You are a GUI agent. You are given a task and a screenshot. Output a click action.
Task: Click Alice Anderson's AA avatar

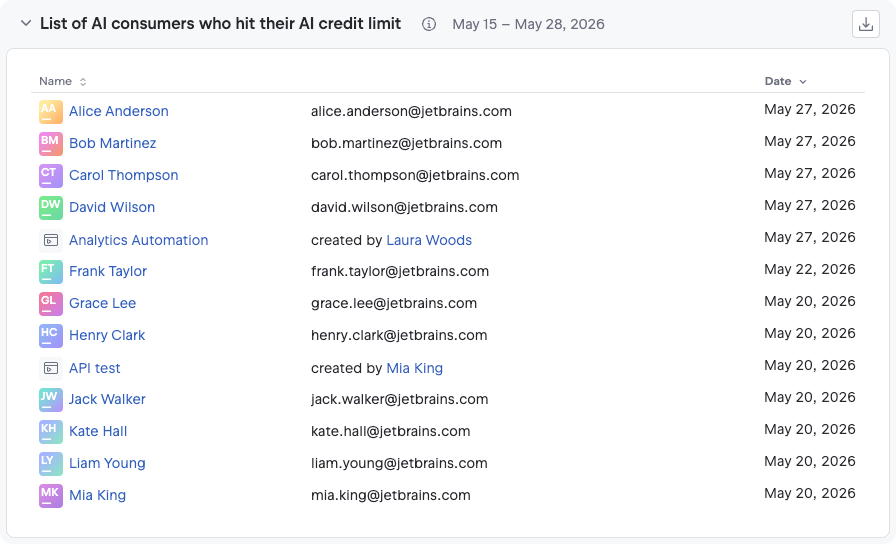coord(51,111)
